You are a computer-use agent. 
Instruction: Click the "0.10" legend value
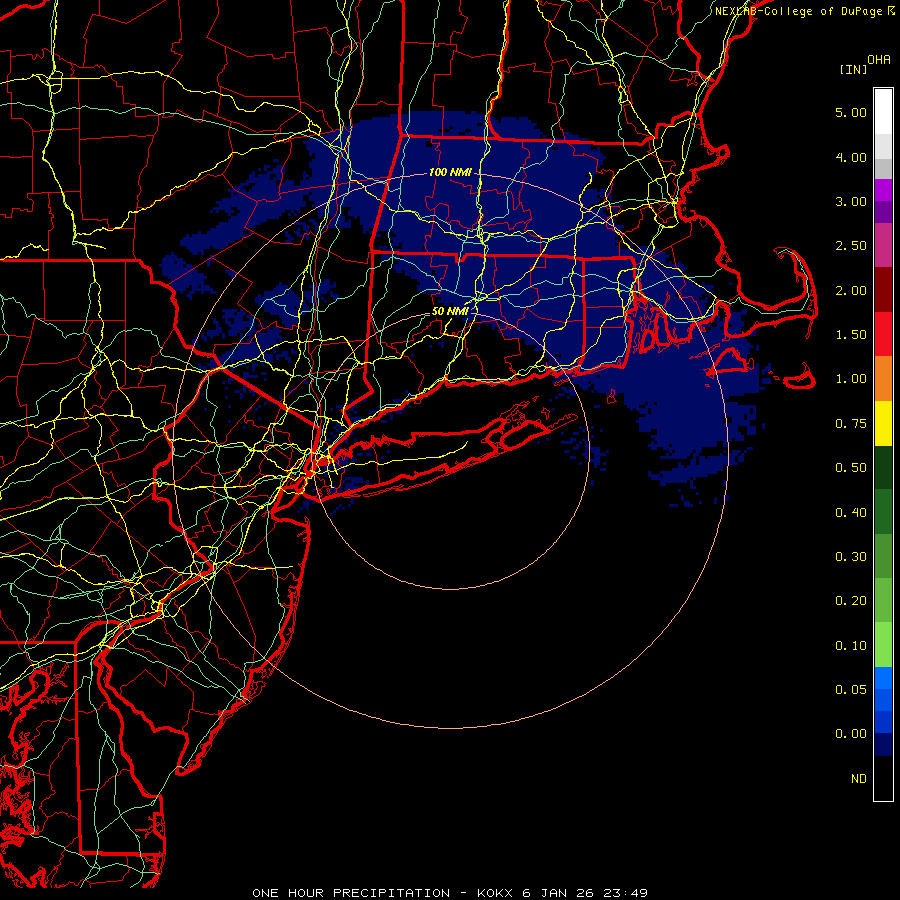(851, 646)
